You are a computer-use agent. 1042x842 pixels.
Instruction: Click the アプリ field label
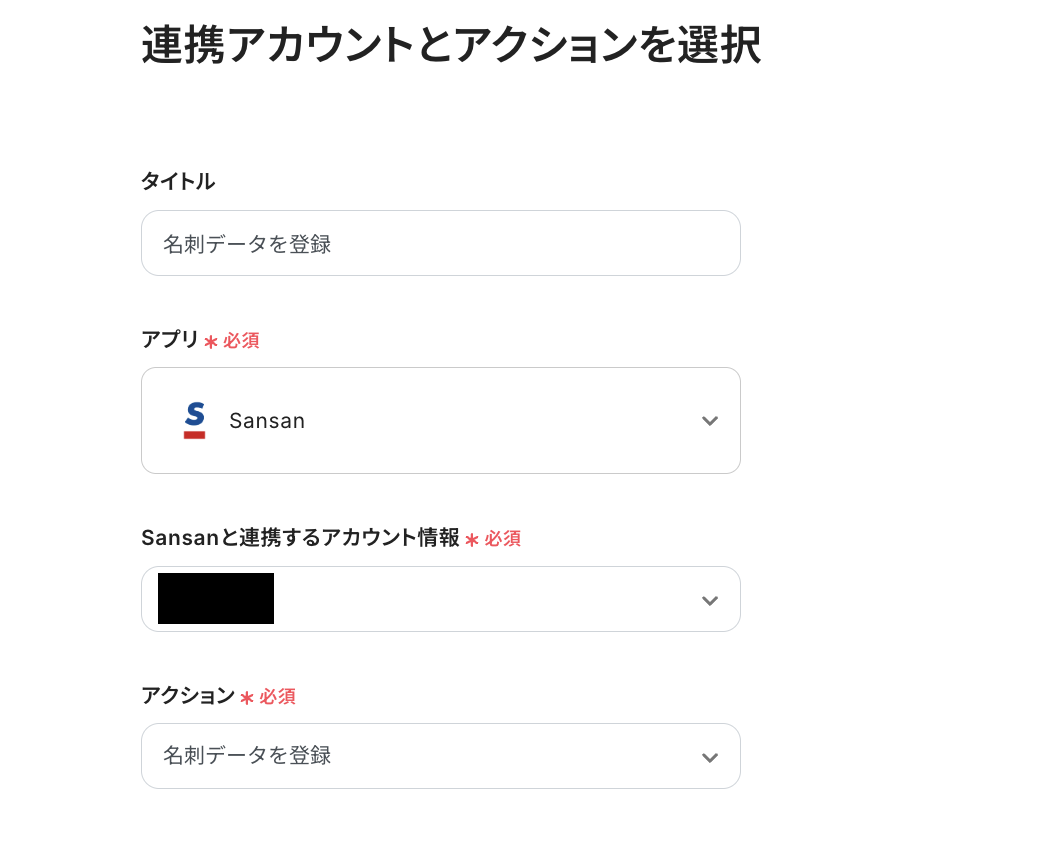[170, 339]
